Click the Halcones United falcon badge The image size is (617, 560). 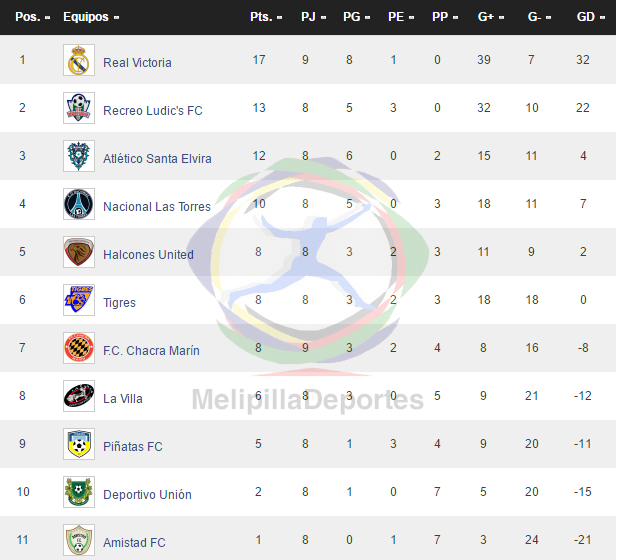click(79, 252)
